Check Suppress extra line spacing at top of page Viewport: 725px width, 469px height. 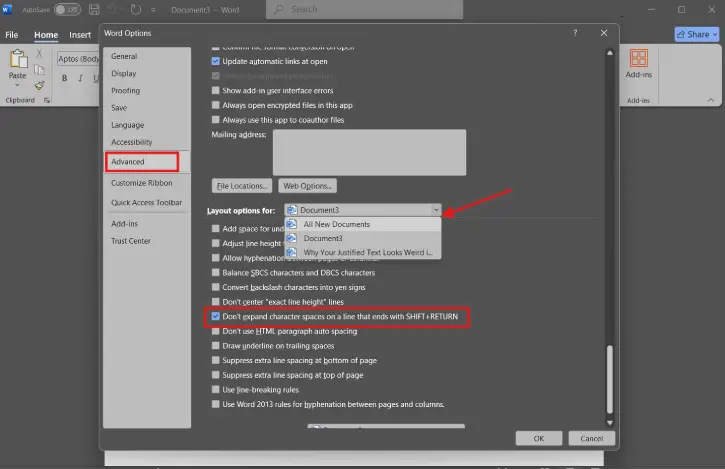(x=215, y=375)
